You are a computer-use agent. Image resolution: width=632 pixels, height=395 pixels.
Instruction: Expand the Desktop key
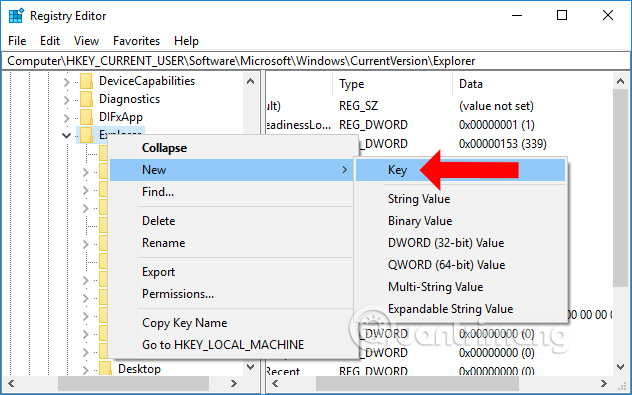pyautogui.click(x=85, y=369)
